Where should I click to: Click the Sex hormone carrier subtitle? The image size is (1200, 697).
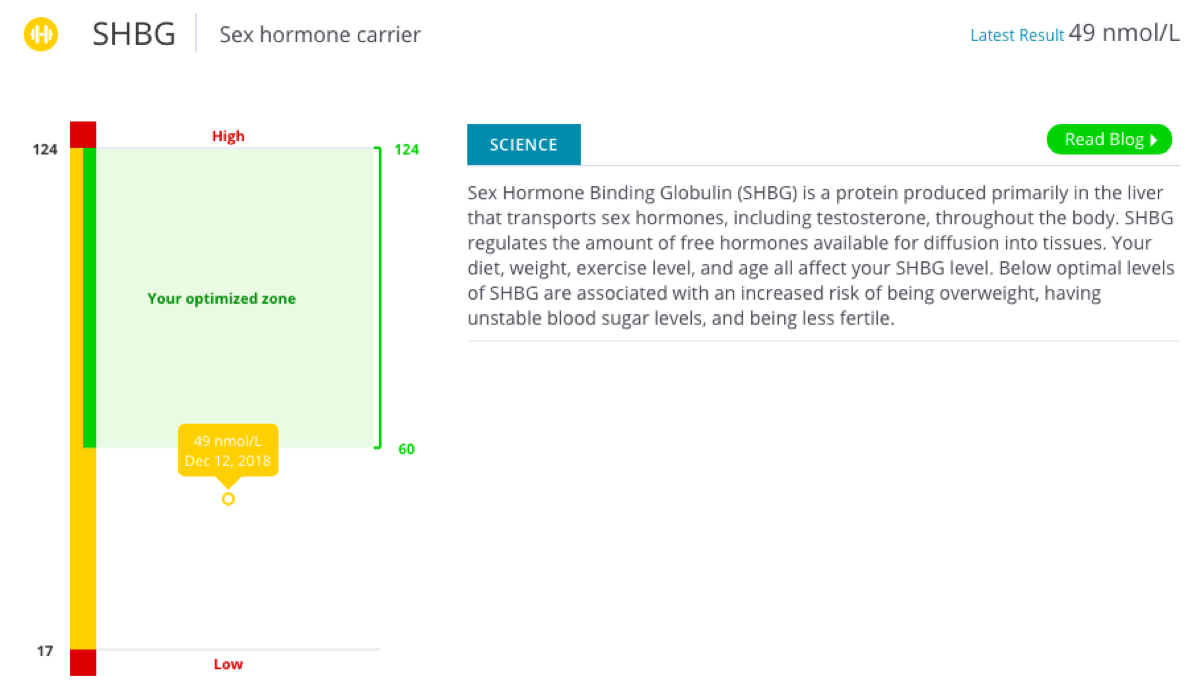320,35
